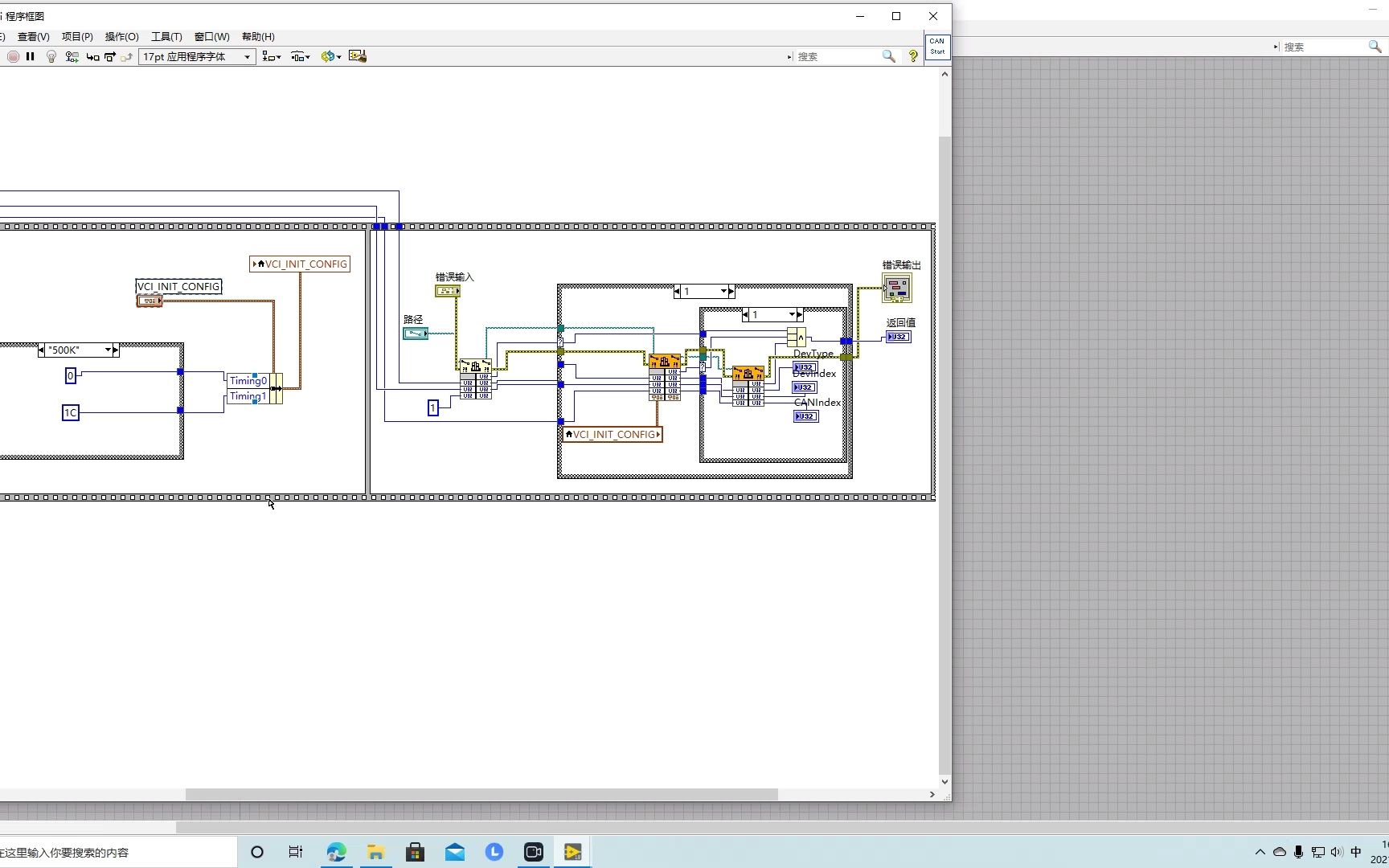
Task: Click Timing0 element of bundle by name
Action: click(248, 381)
